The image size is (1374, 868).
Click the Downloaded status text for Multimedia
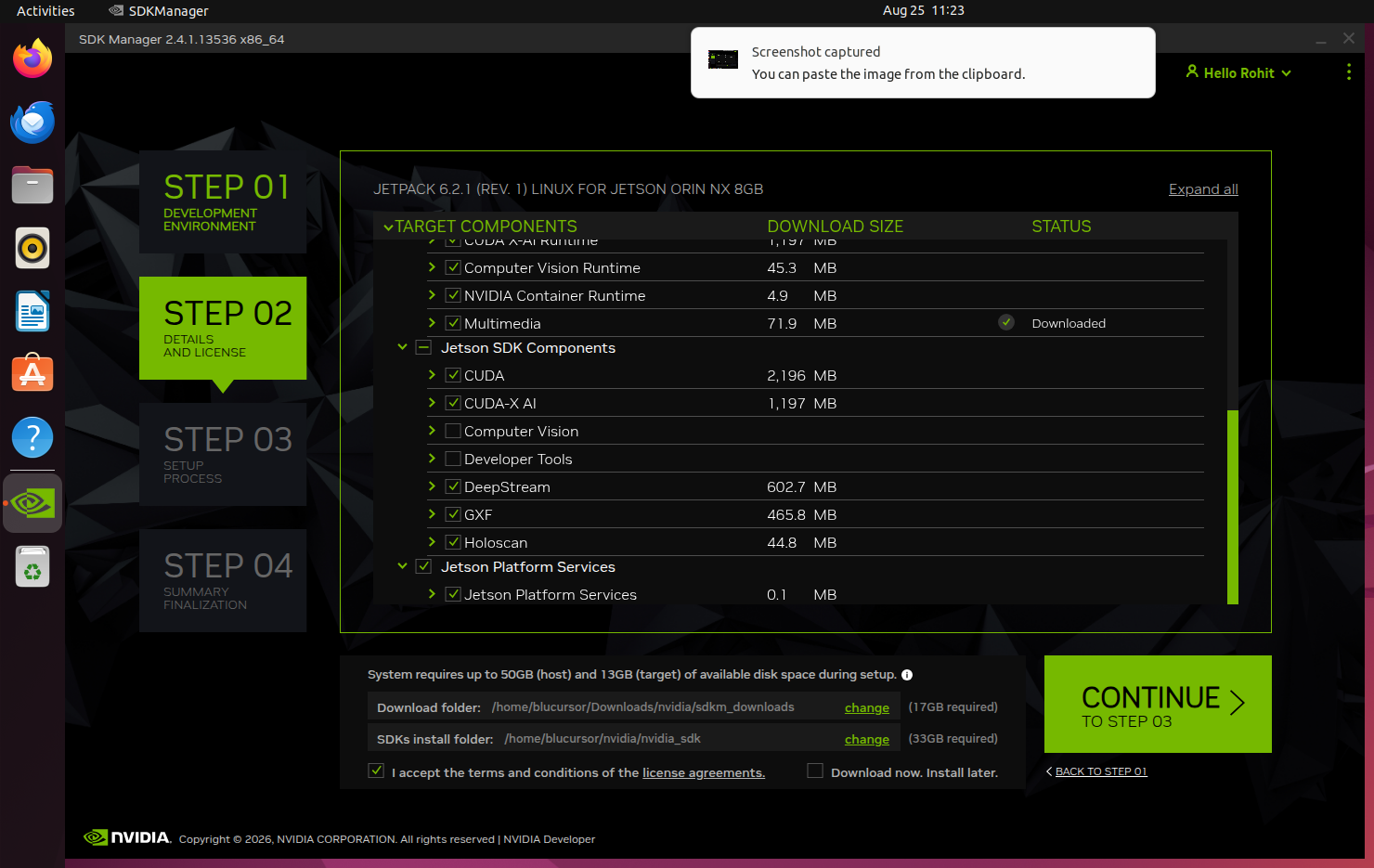[x=1069, y=323]
